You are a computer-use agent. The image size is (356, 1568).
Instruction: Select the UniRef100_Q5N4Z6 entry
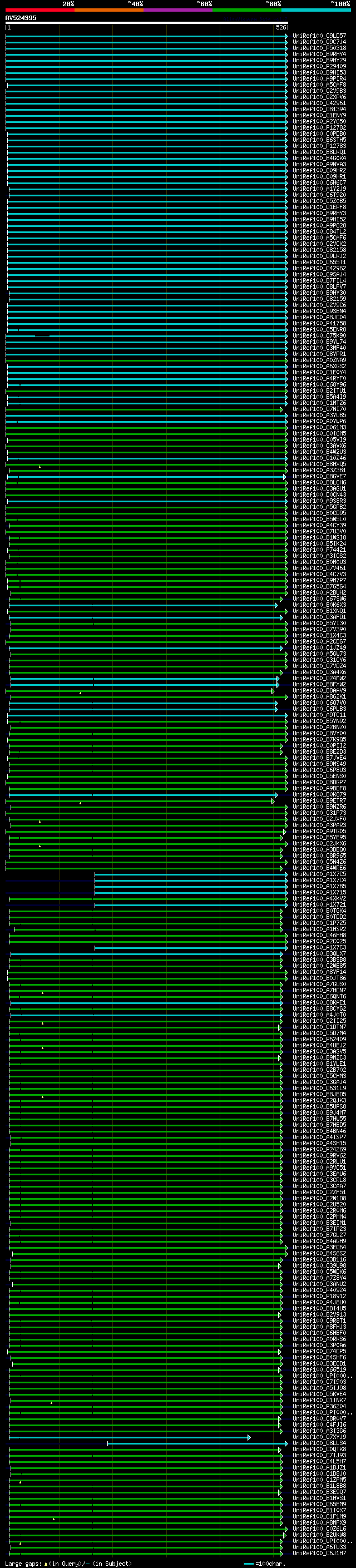(x=319, y=862)
